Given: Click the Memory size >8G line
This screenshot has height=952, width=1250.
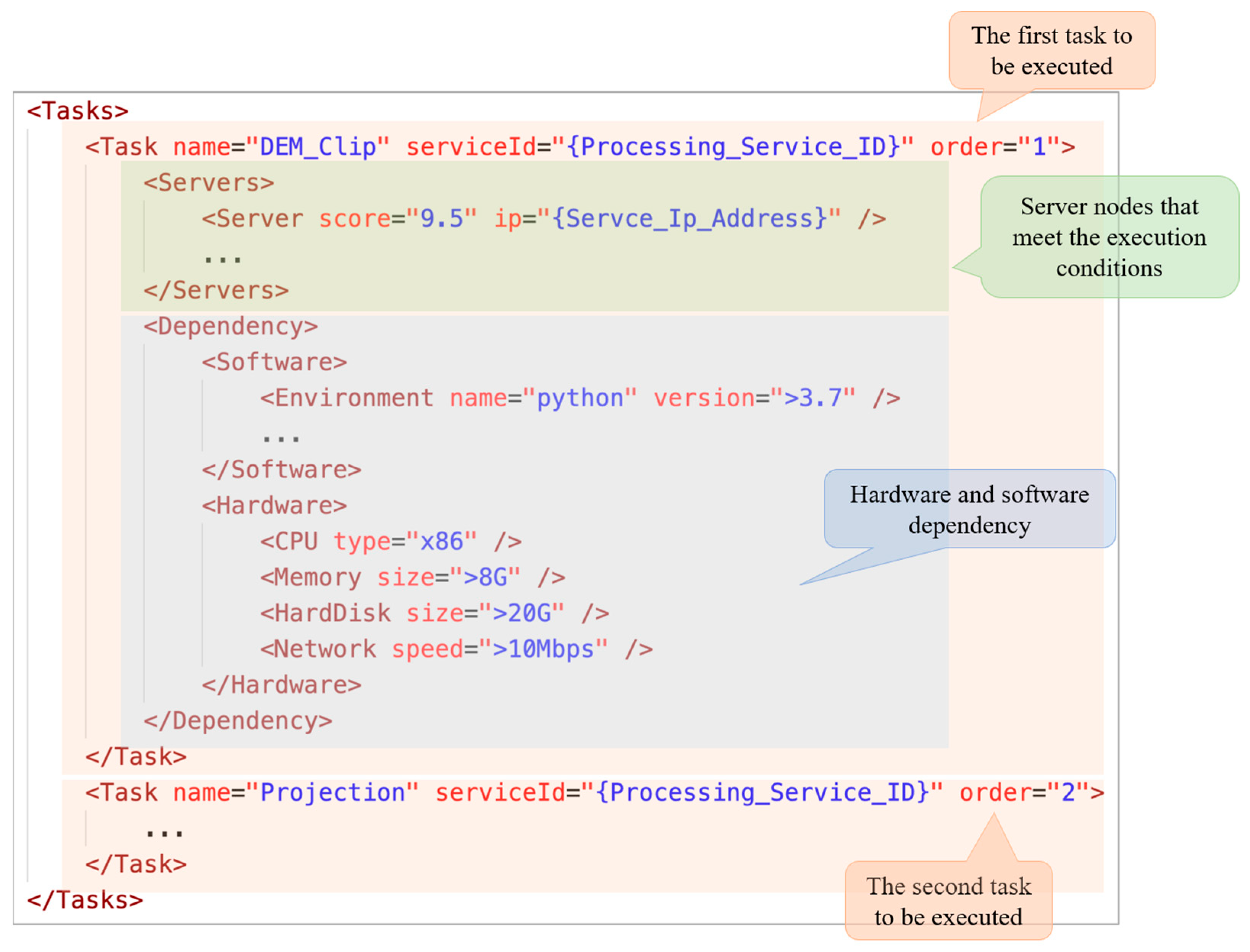Looking at the screenshot, I should click(x=412, y=578).
